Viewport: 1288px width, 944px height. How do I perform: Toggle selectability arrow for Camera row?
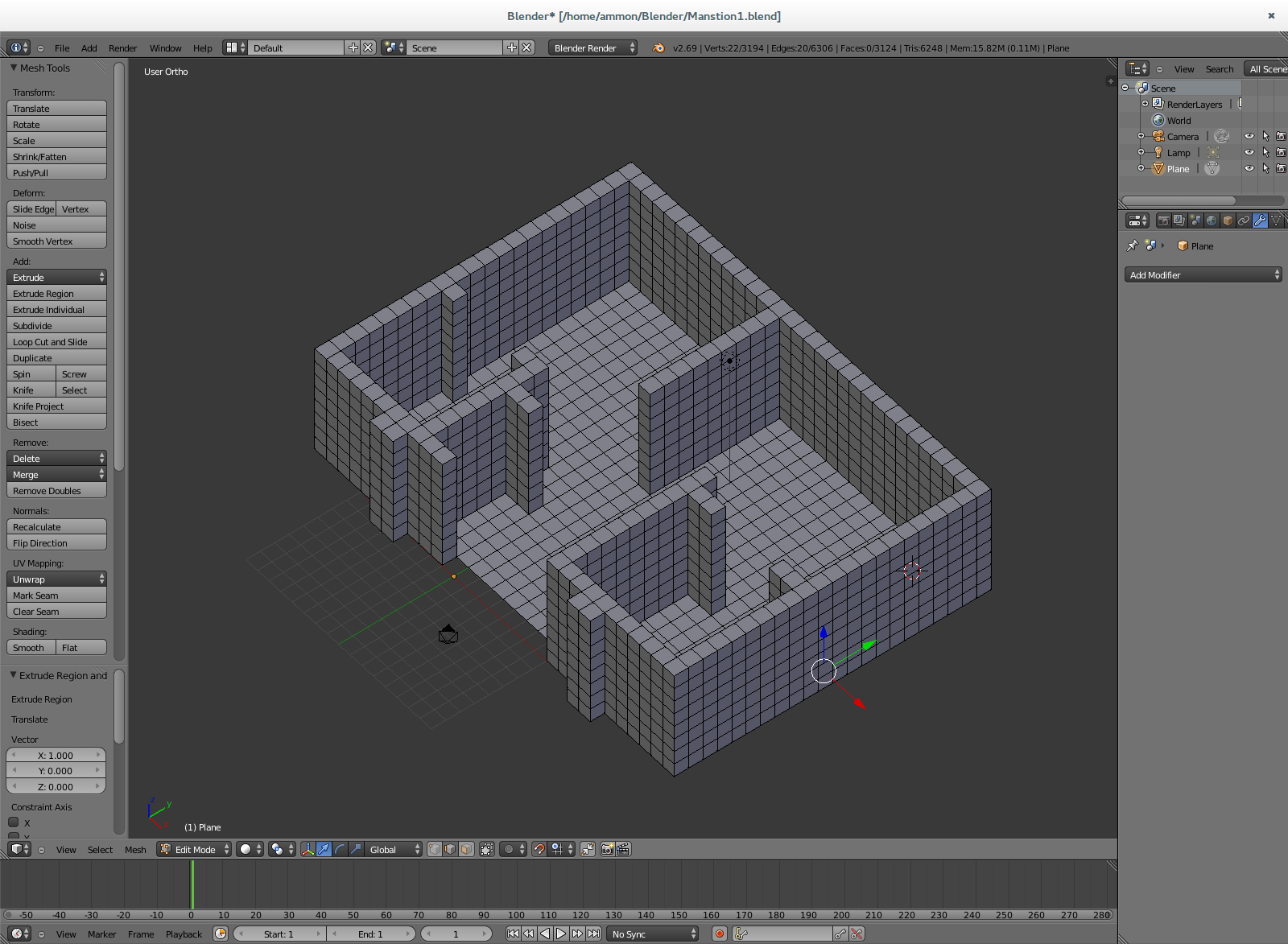point(1265,136)
